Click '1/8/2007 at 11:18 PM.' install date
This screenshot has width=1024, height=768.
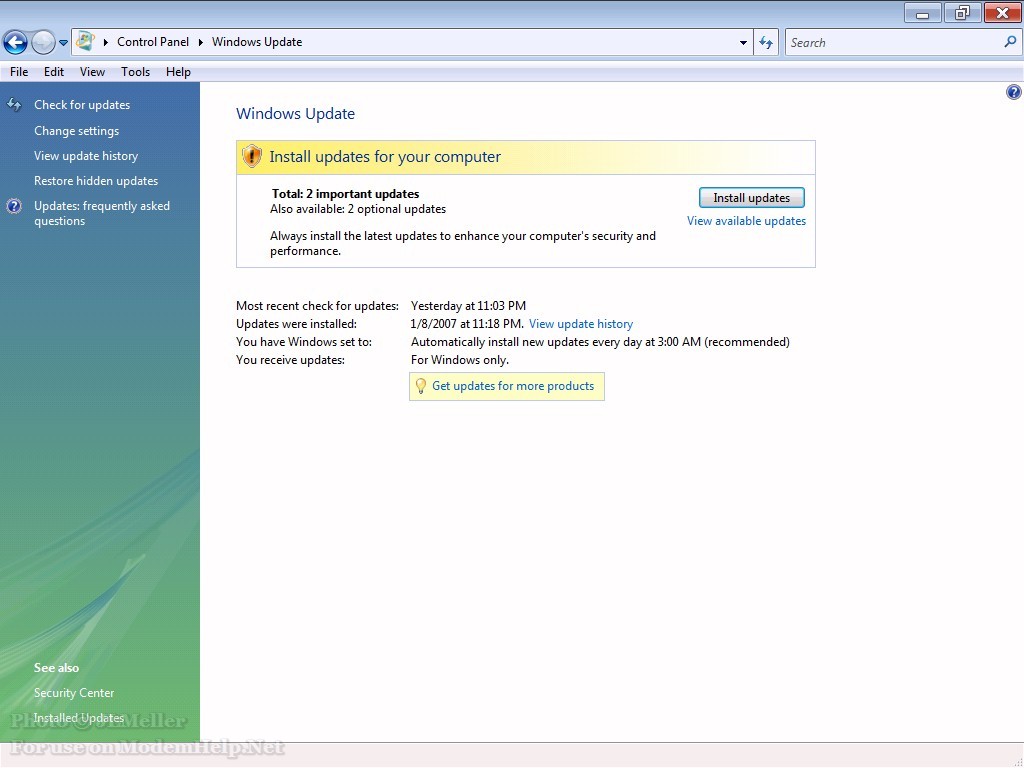pyautogui.click(x=467, y=324)
